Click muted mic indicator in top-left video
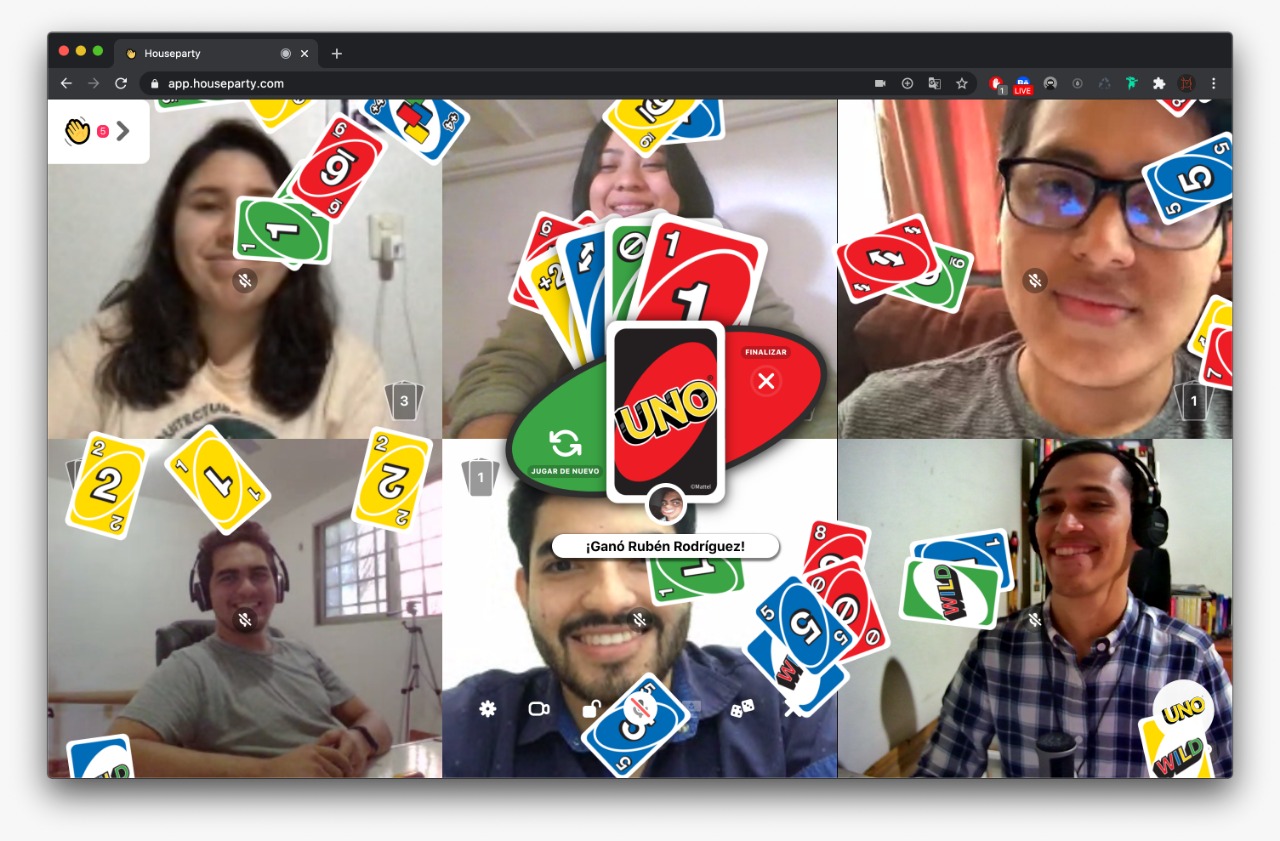The image size is (1280, 841). [245, 281]
